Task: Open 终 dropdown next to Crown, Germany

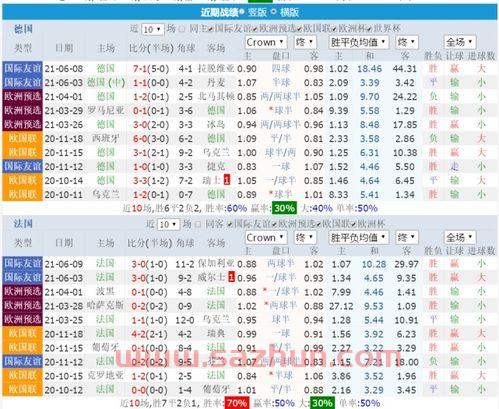Action: point(305,42)
